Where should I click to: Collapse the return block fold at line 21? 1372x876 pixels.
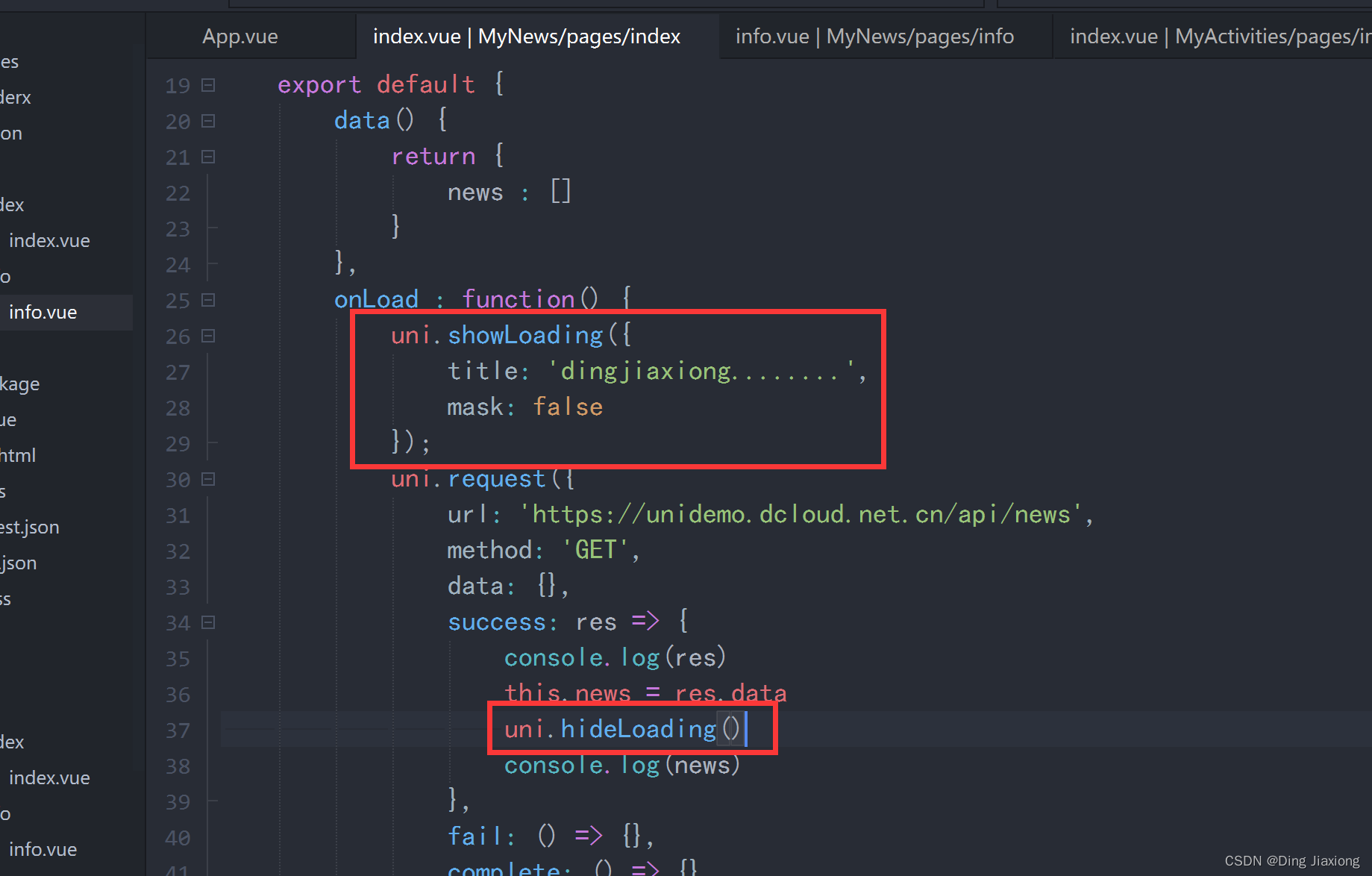(x=209, y=157)
